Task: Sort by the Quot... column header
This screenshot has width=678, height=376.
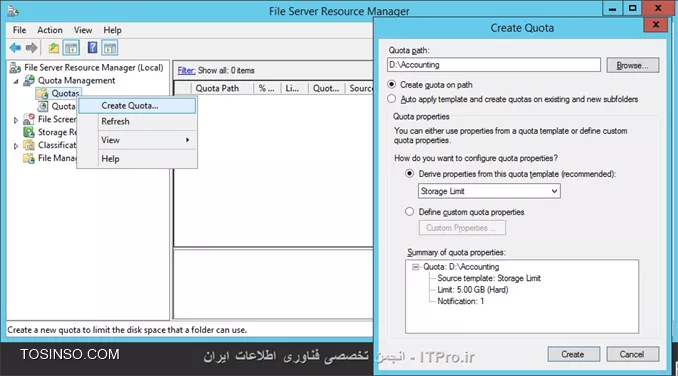Action: tap(326, 88)
